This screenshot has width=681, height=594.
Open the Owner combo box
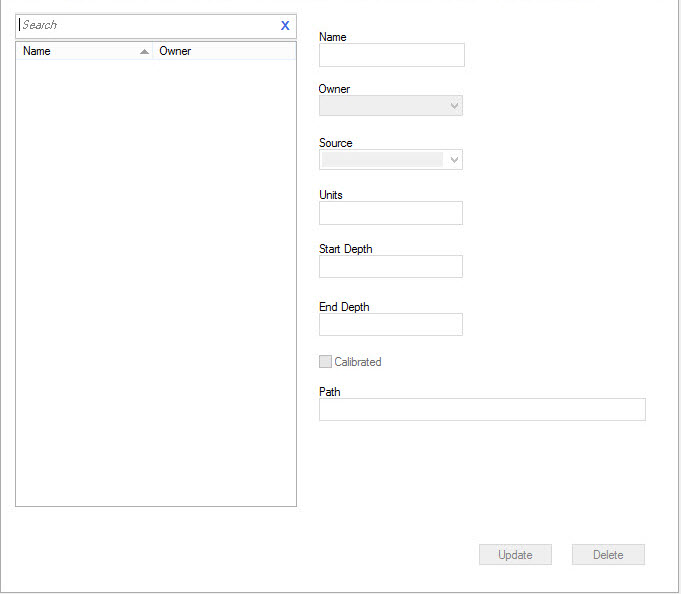382,106
